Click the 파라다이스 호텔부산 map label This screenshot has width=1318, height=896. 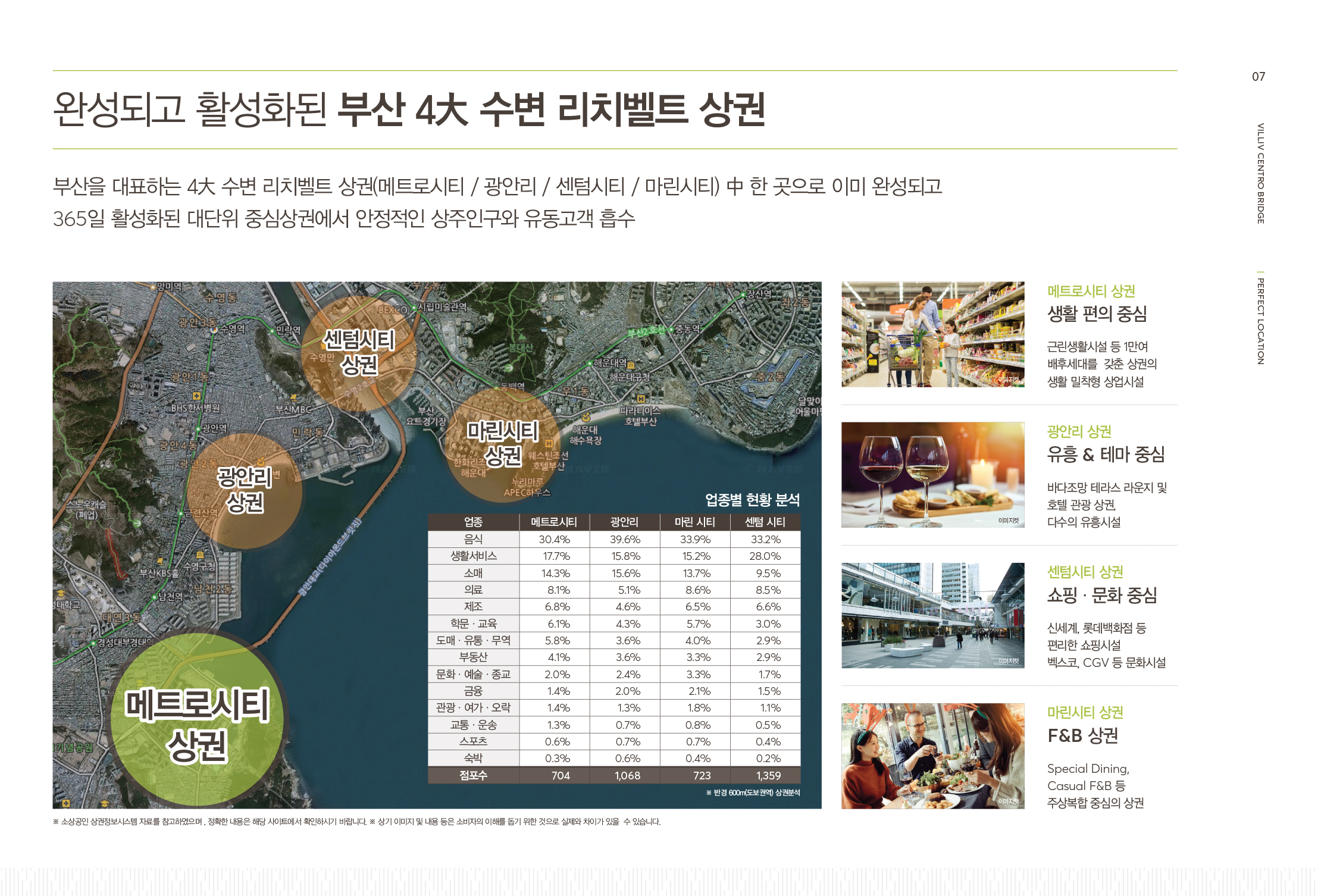(x=640, y=416)
